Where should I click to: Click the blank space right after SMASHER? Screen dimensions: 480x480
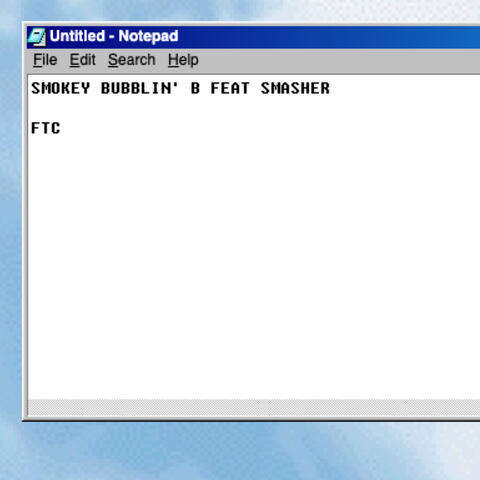405,88
